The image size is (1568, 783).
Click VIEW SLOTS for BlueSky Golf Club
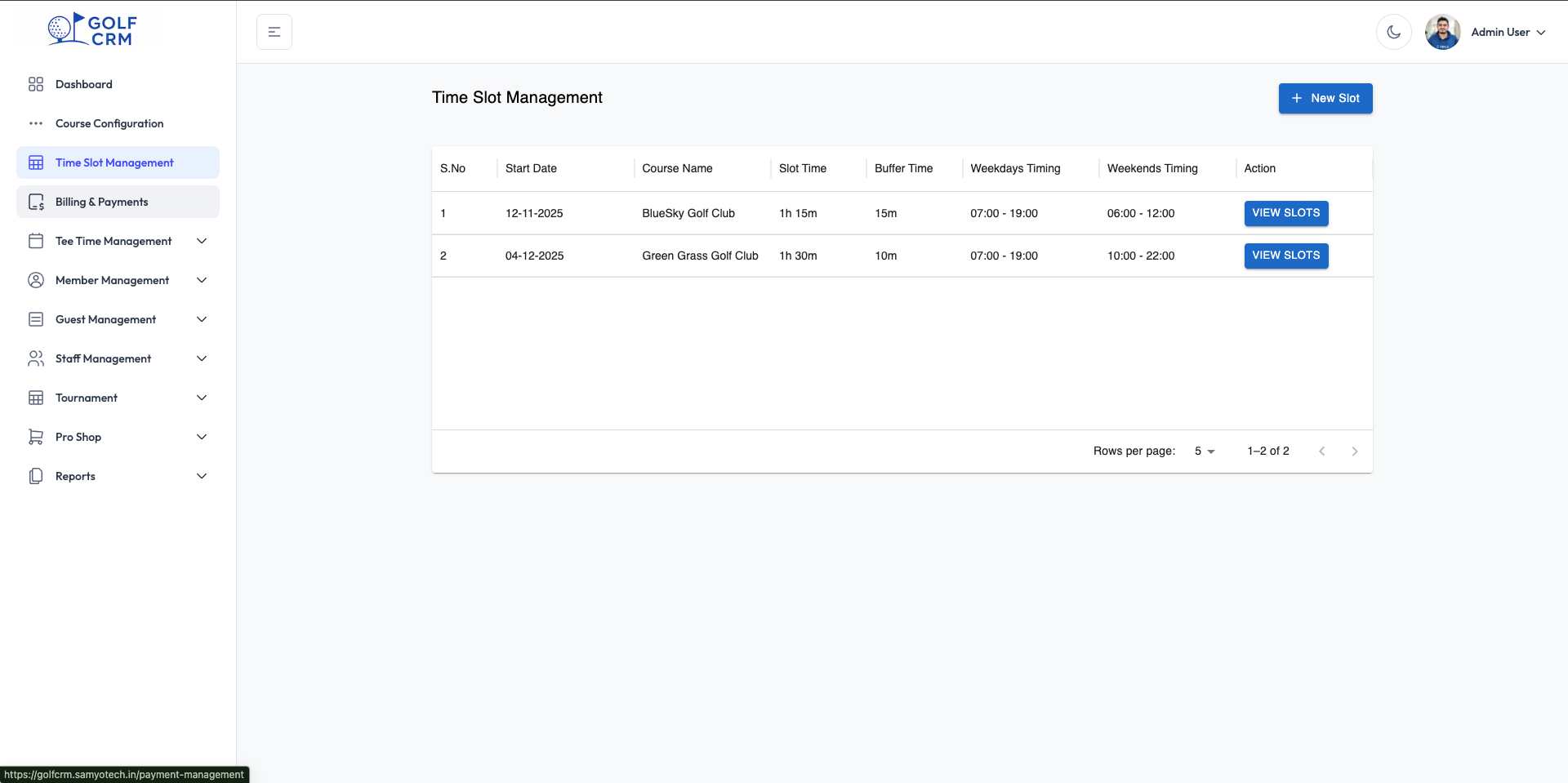click(1286, 213)
